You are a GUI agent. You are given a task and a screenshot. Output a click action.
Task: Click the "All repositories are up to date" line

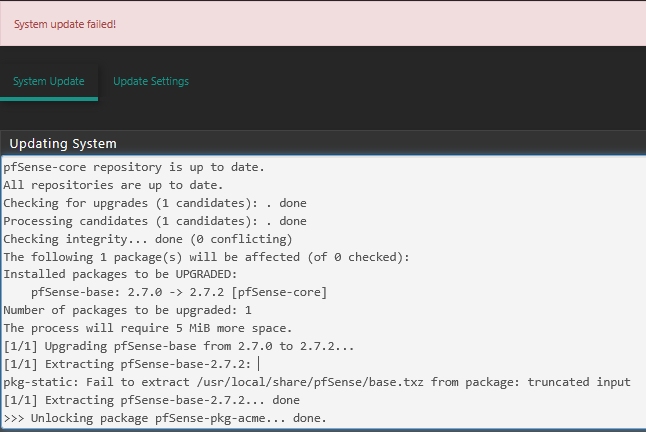[113, 185]
